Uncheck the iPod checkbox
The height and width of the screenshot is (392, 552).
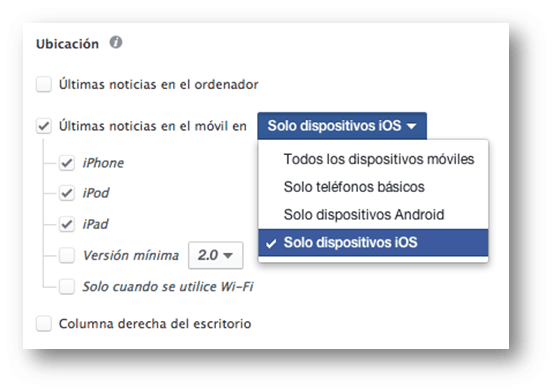pyautogui.click(x=67, y=193)
